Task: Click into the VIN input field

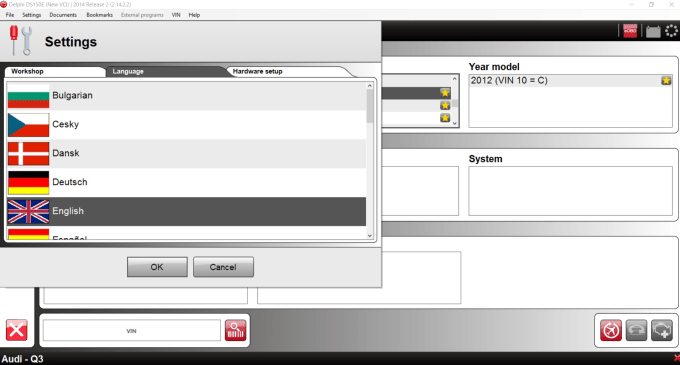Action: click(x=131, y=331)
